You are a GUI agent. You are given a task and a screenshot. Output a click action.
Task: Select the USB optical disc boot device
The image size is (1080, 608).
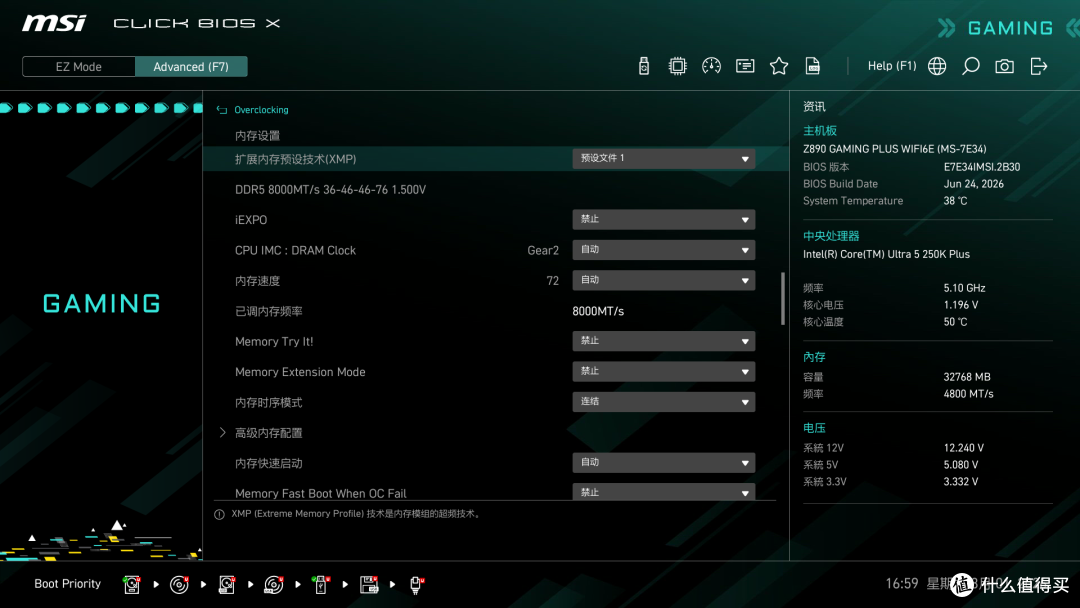pyautogui.click(x=274, y=585)
